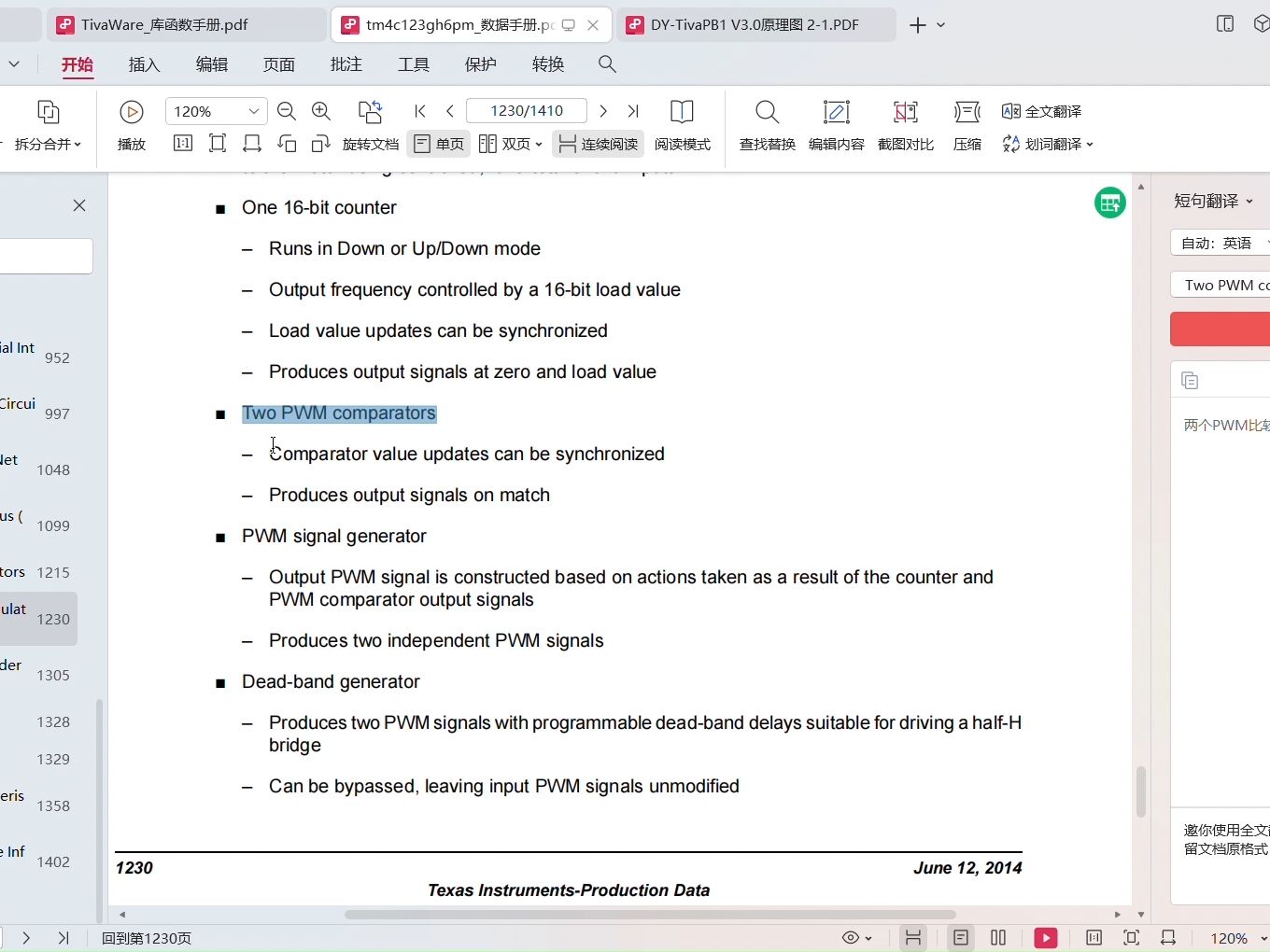Go to the previous page
Viewport: 1270px width, 952px height.
(450, 111)
